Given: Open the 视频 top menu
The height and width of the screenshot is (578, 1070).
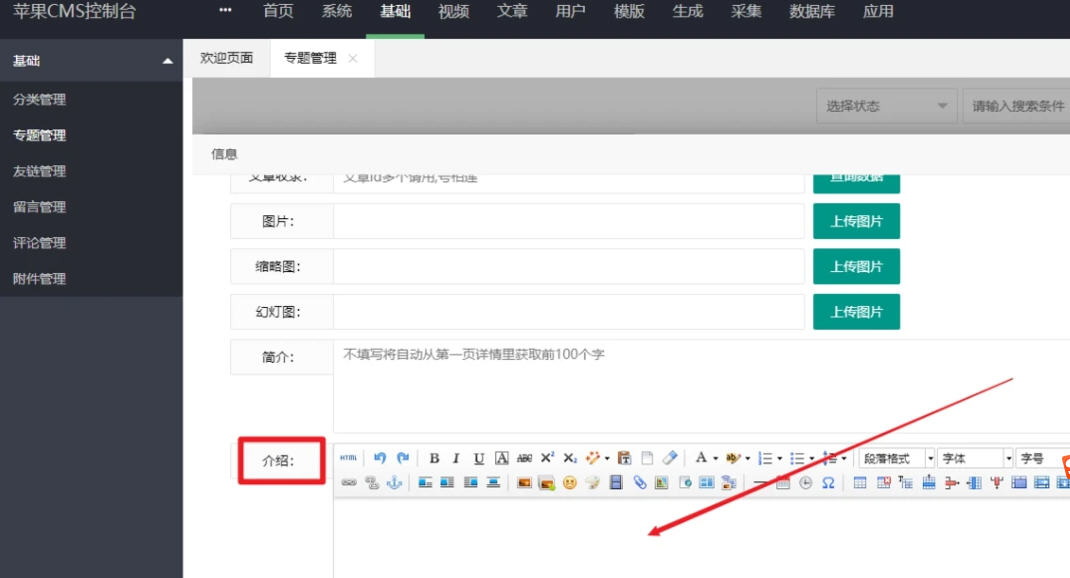Looking at the screenshot, I should 453,12.
